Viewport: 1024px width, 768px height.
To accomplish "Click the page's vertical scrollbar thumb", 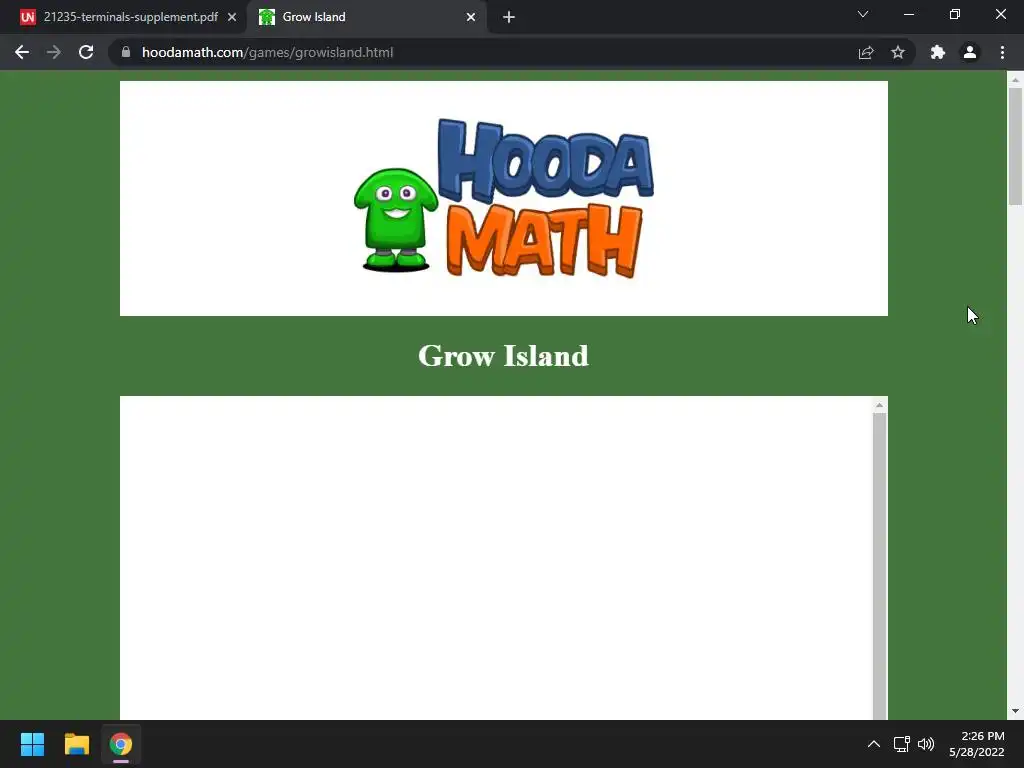I will pyautogui.click(x=1015, y=146).
